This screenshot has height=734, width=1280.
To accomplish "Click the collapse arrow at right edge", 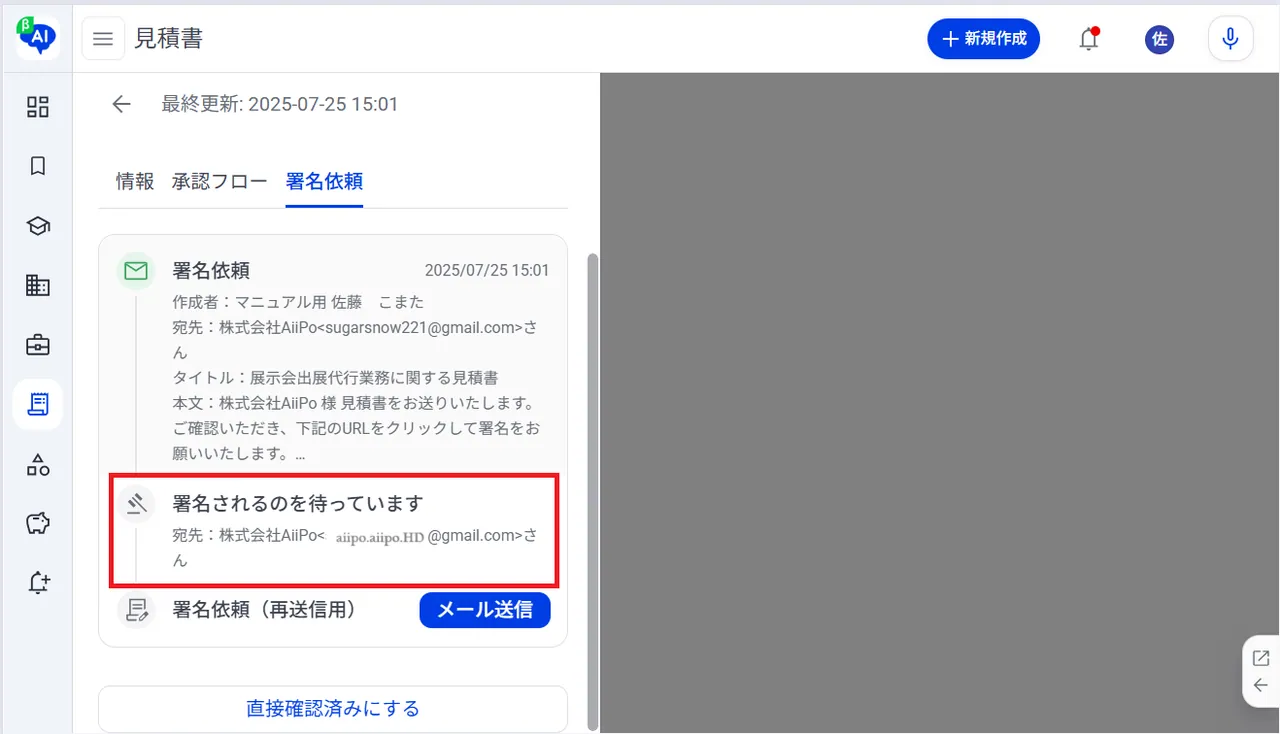I will pos(1261,686).
